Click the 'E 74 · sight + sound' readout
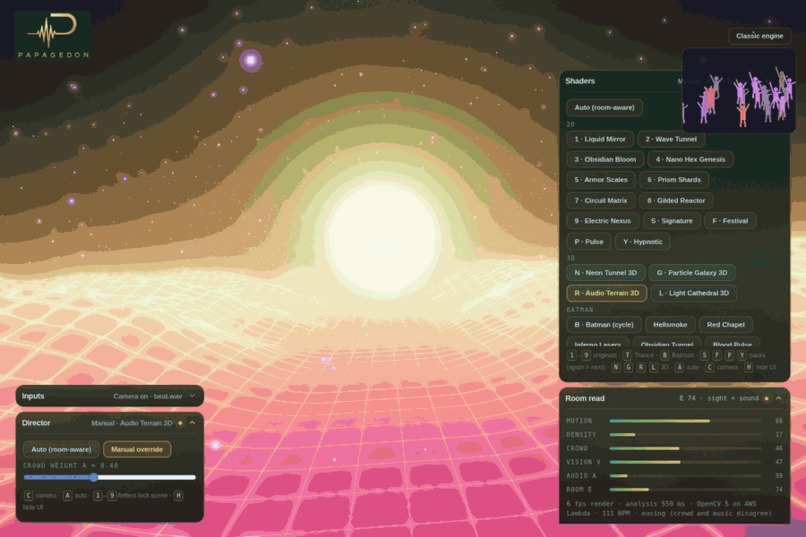This screenshot has height=537, width=806. pyautogui.click(x=719, y=398)
